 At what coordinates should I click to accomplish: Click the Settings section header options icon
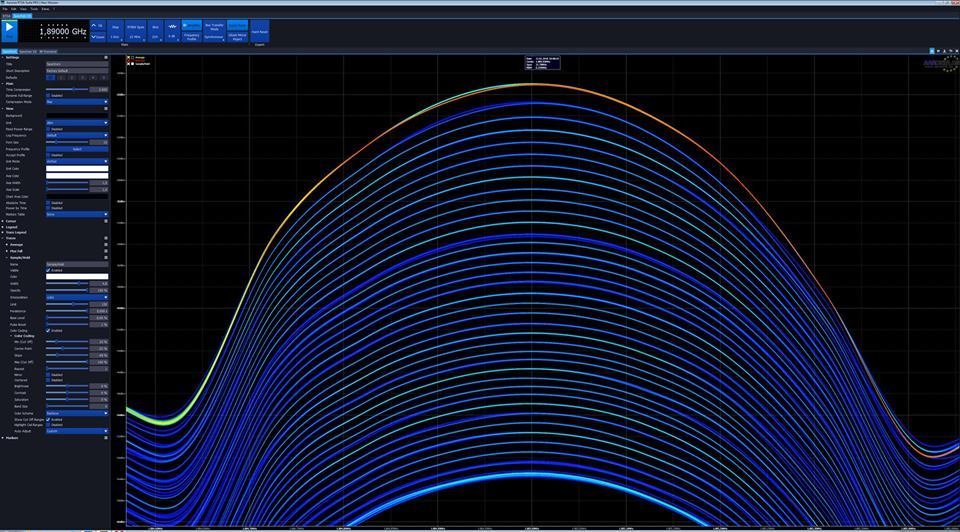[106, 58]
